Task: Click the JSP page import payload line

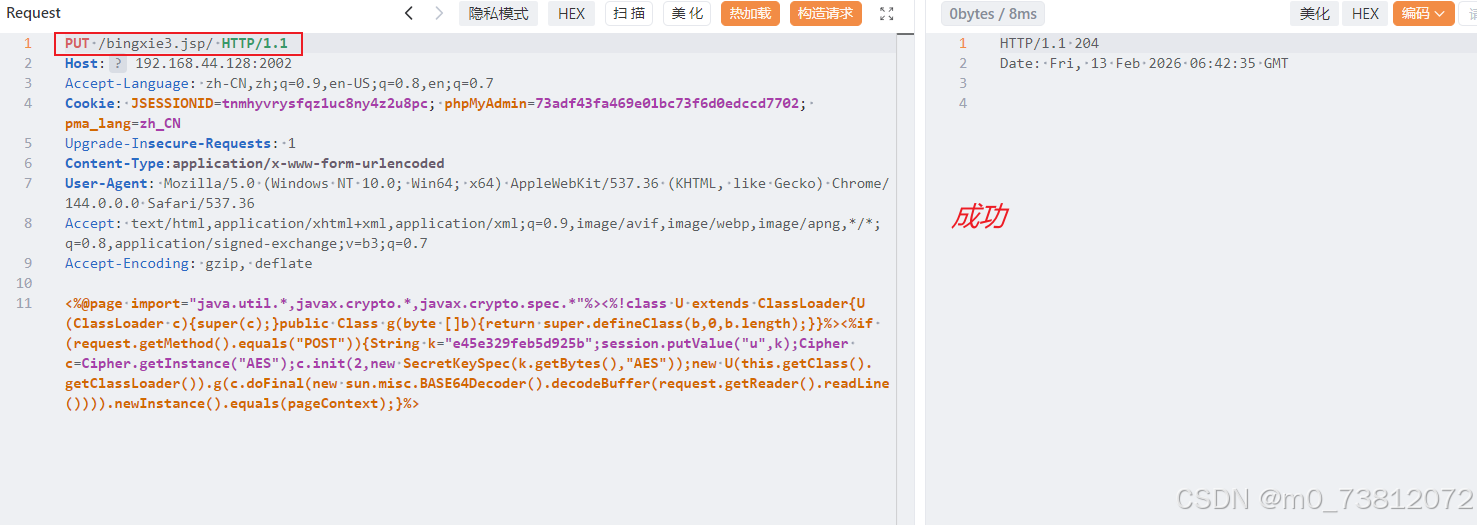Action: 477,353
